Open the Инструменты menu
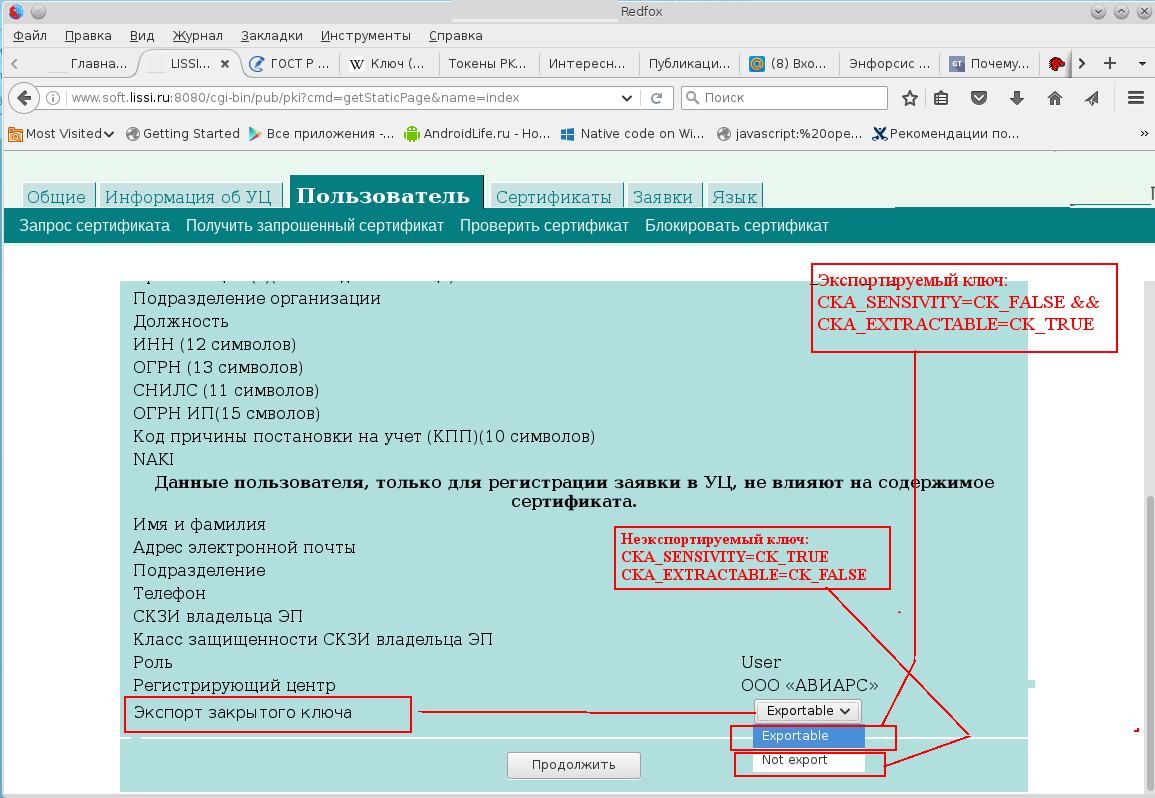1155x798 pixels. click(x=365, y=35)
